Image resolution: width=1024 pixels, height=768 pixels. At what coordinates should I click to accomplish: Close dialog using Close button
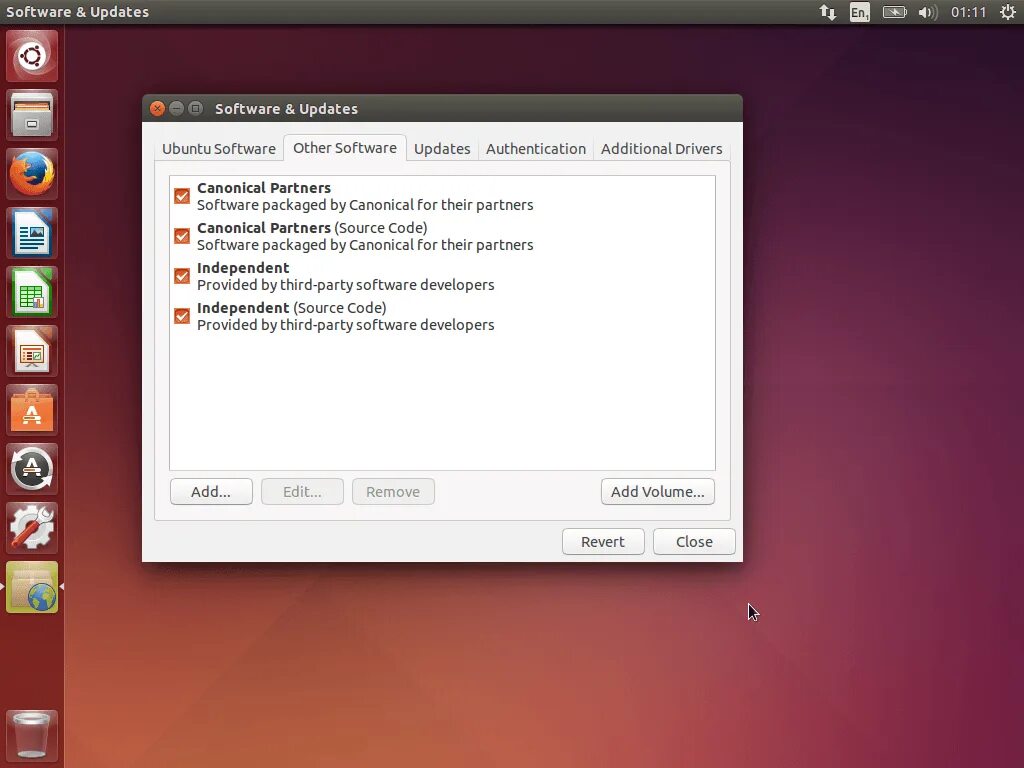point(694,541)
